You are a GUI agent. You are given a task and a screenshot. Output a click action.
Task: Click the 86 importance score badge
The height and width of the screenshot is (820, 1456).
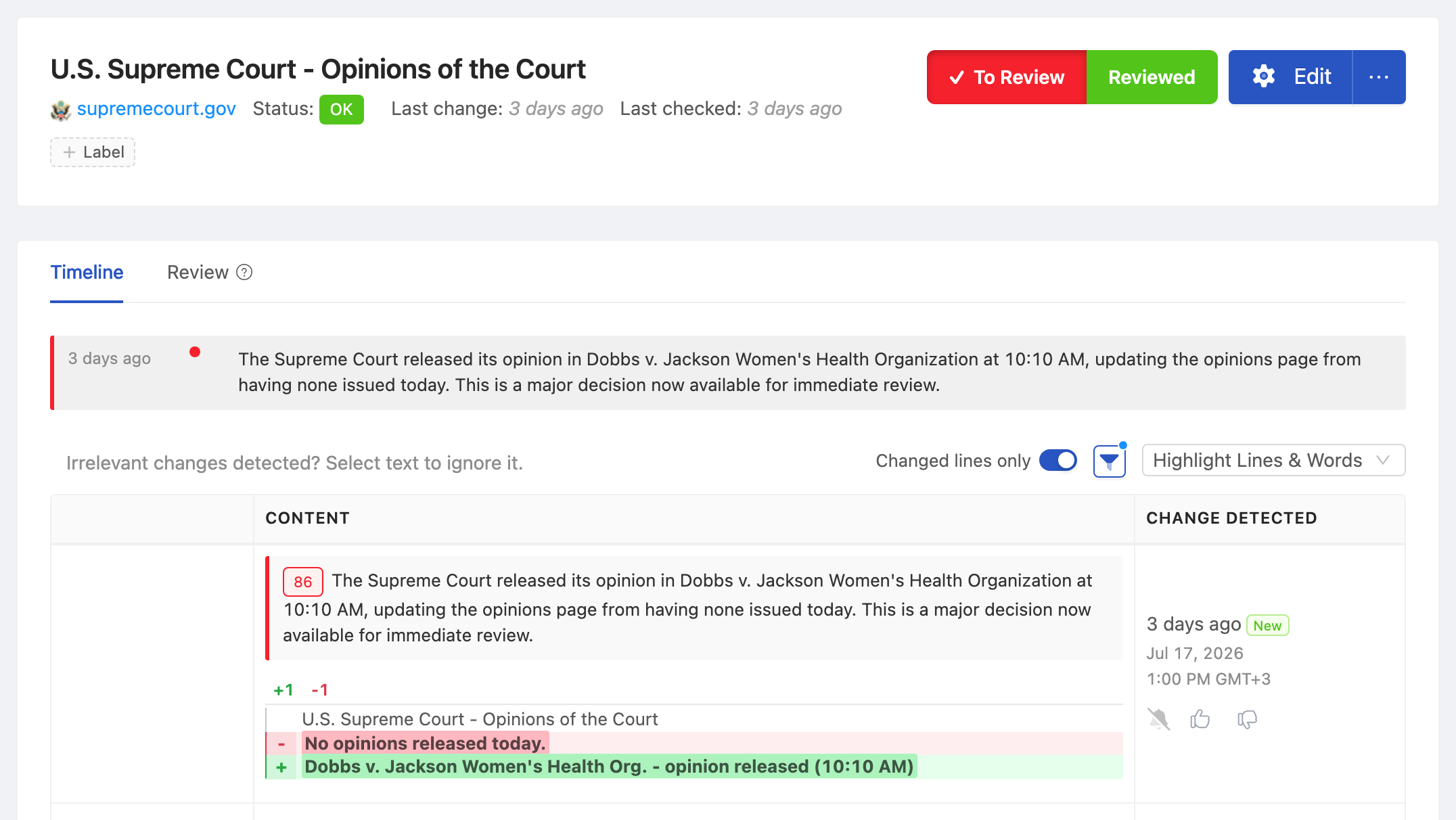(x=303, y=582)
